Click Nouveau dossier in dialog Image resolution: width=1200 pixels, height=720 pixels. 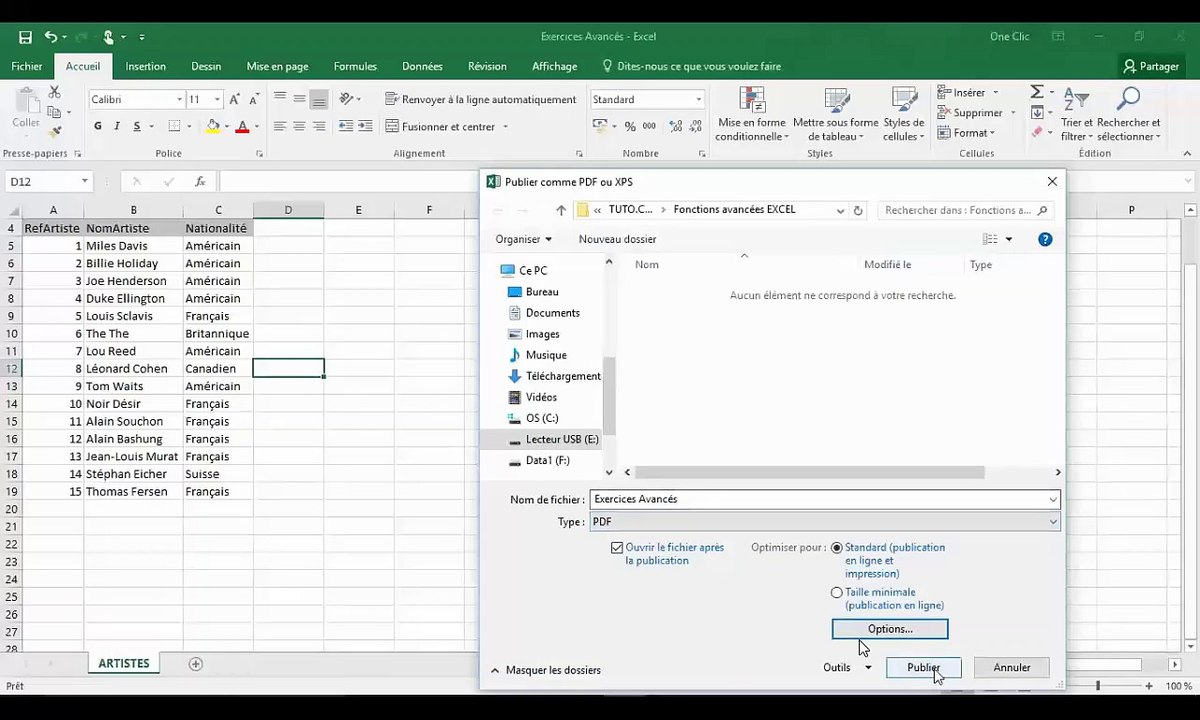click(617, 239)
